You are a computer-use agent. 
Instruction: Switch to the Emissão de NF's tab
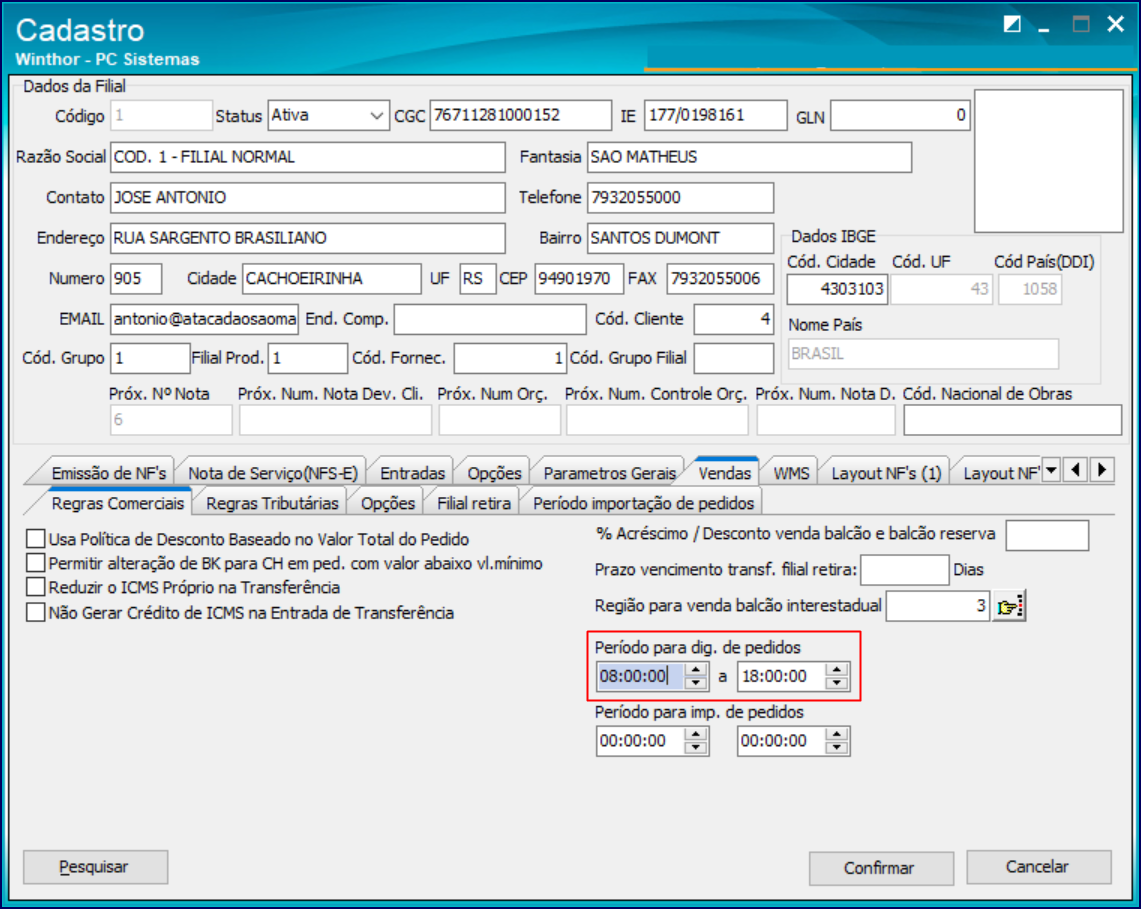pyautogui.click(x=108, y=473)
